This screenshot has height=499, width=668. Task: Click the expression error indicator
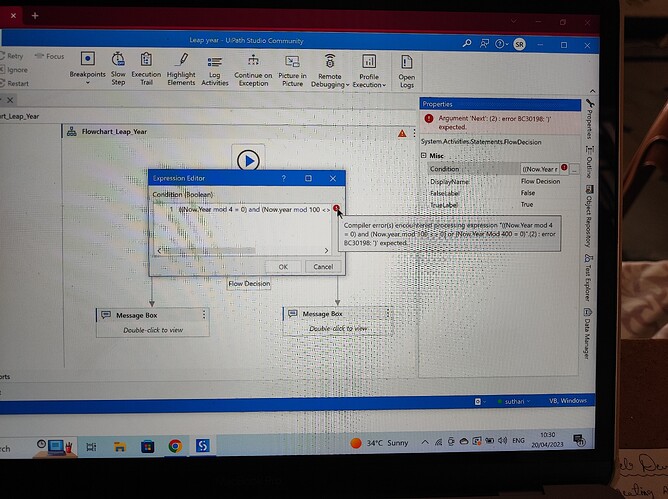336,208
